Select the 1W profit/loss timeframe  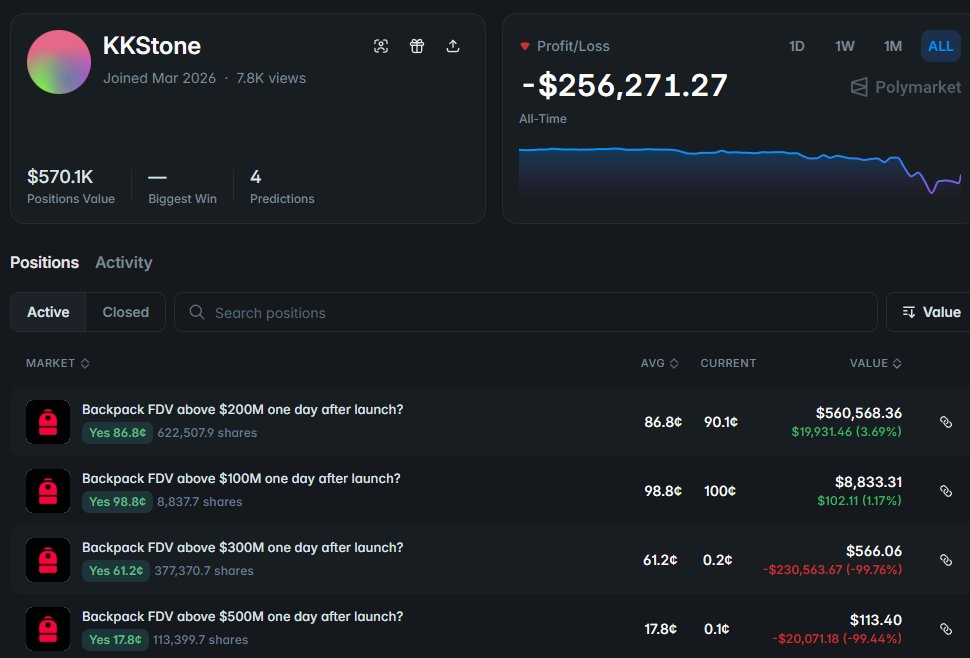pos(844,46)
